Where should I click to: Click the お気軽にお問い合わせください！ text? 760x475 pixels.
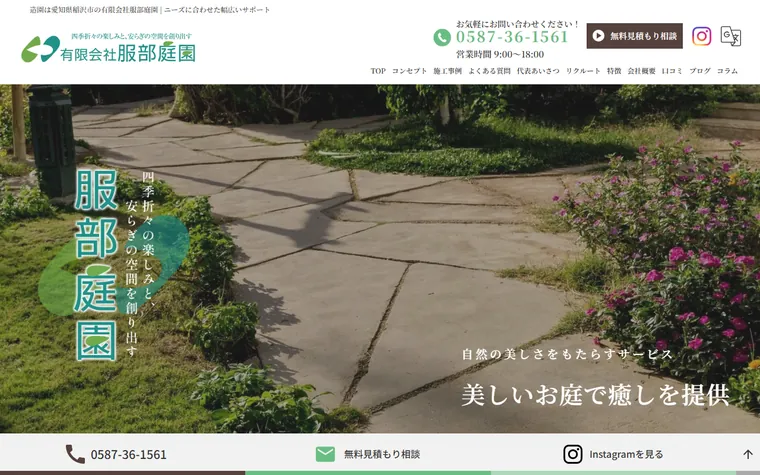point(518,24)
